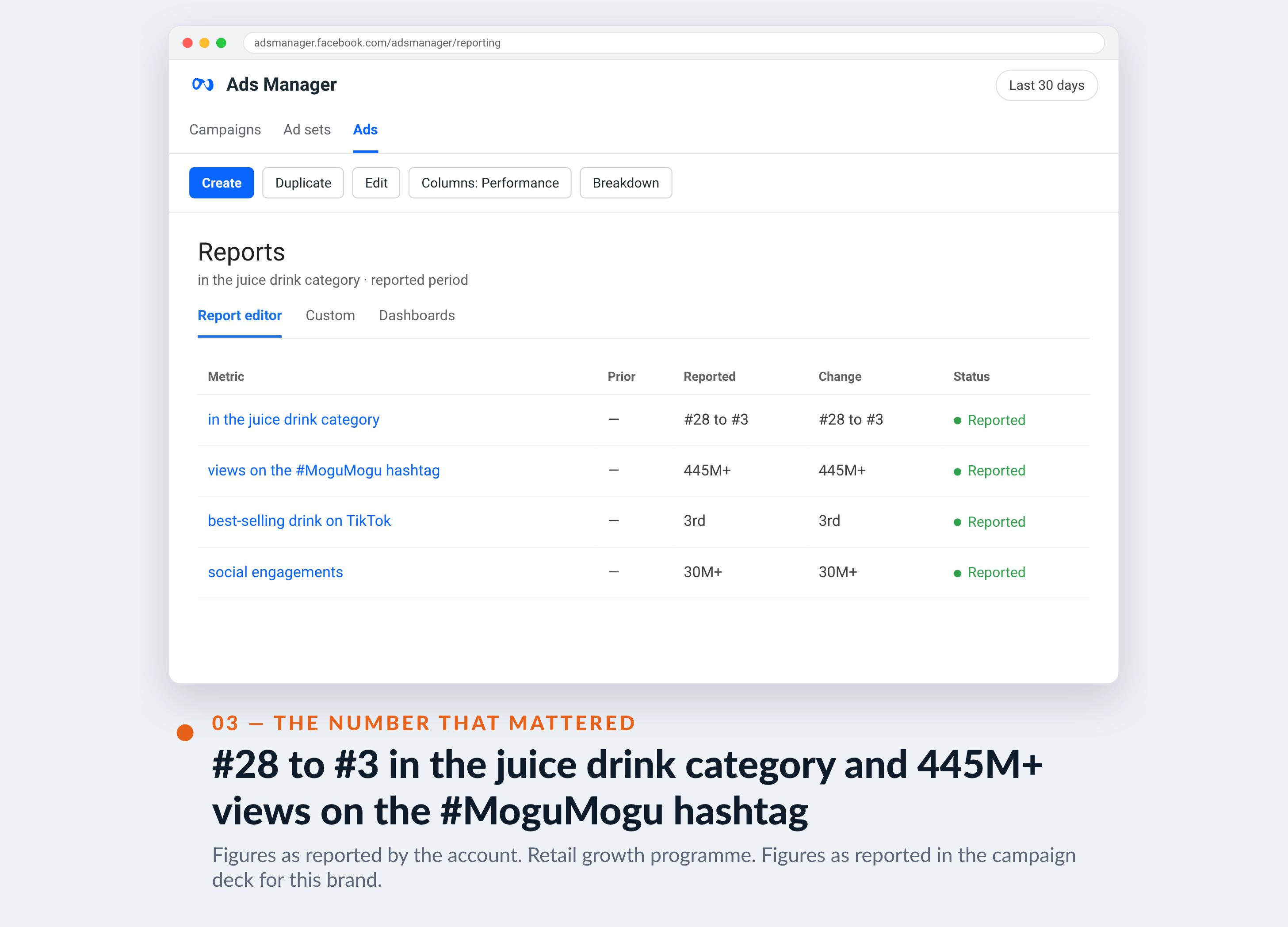Open 'best-selling drink on TikTok' link
Screen dimensions: 1288x927
point(299,521)
